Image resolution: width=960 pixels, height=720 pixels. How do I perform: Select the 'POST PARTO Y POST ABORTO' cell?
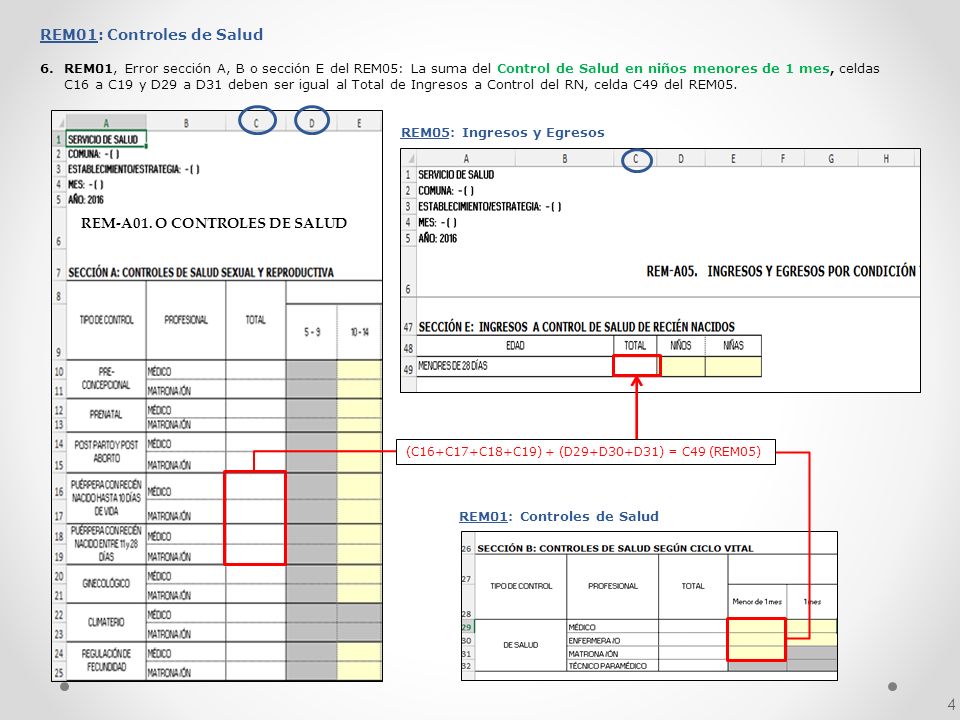pyautogui.click(x=106, y=452)
